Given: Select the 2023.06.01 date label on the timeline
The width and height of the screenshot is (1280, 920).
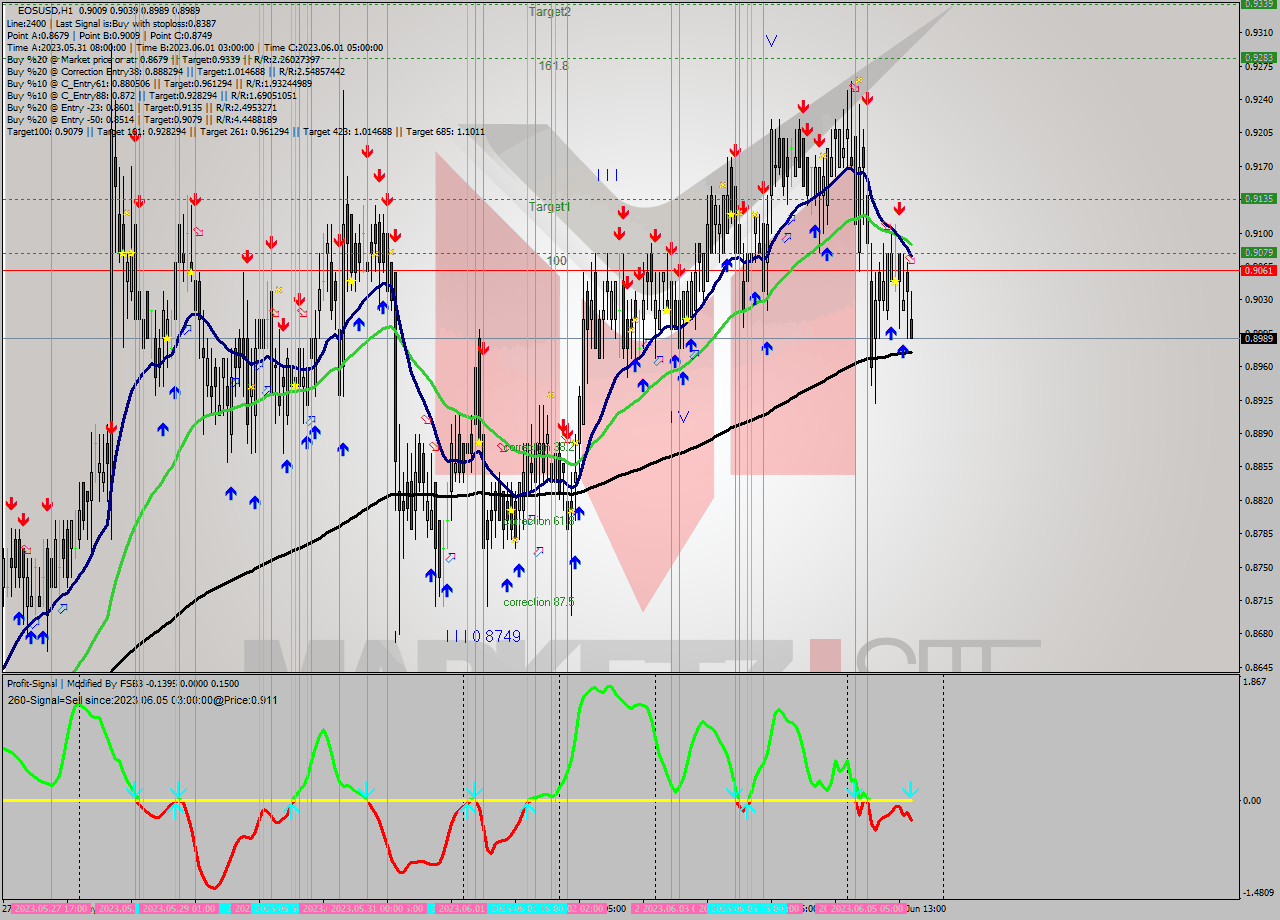Looking at the screenshot, I should [x=460, y=908].
